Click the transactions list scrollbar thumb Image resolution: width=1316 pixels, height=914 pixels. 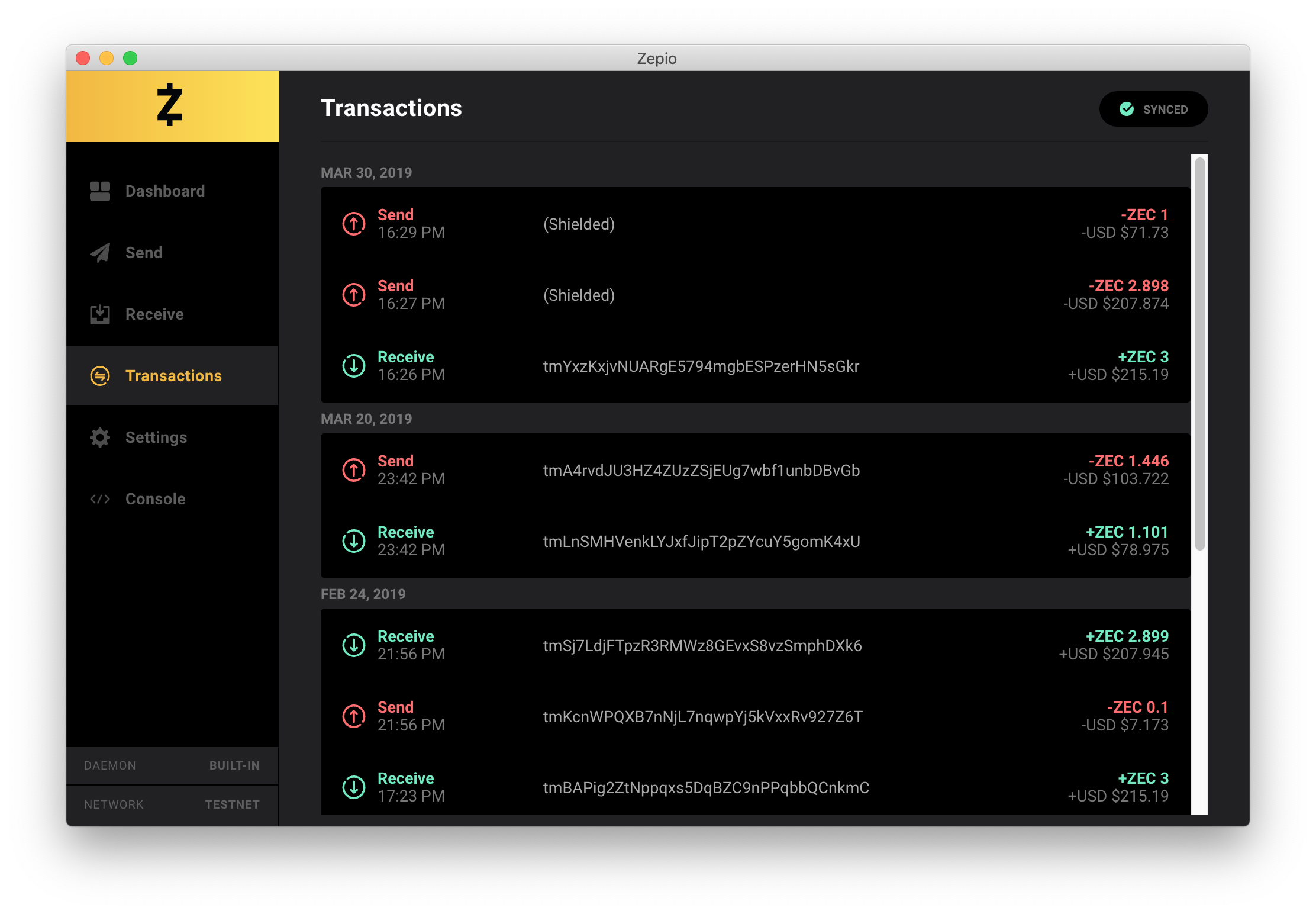1199,354
